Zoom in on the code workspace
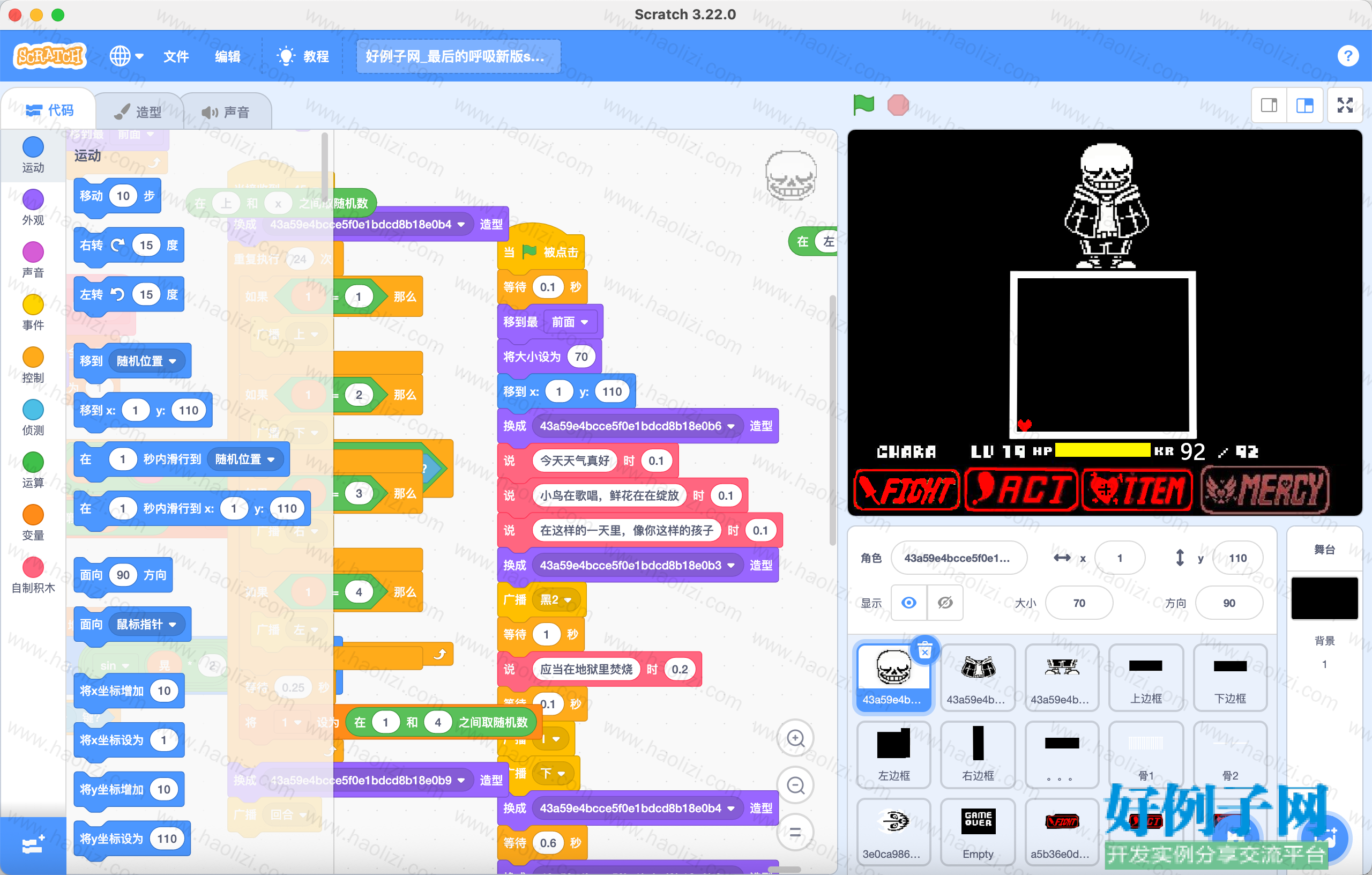Image resolution: width=1372 pixels, height=875 pixels. click(795, 738)
